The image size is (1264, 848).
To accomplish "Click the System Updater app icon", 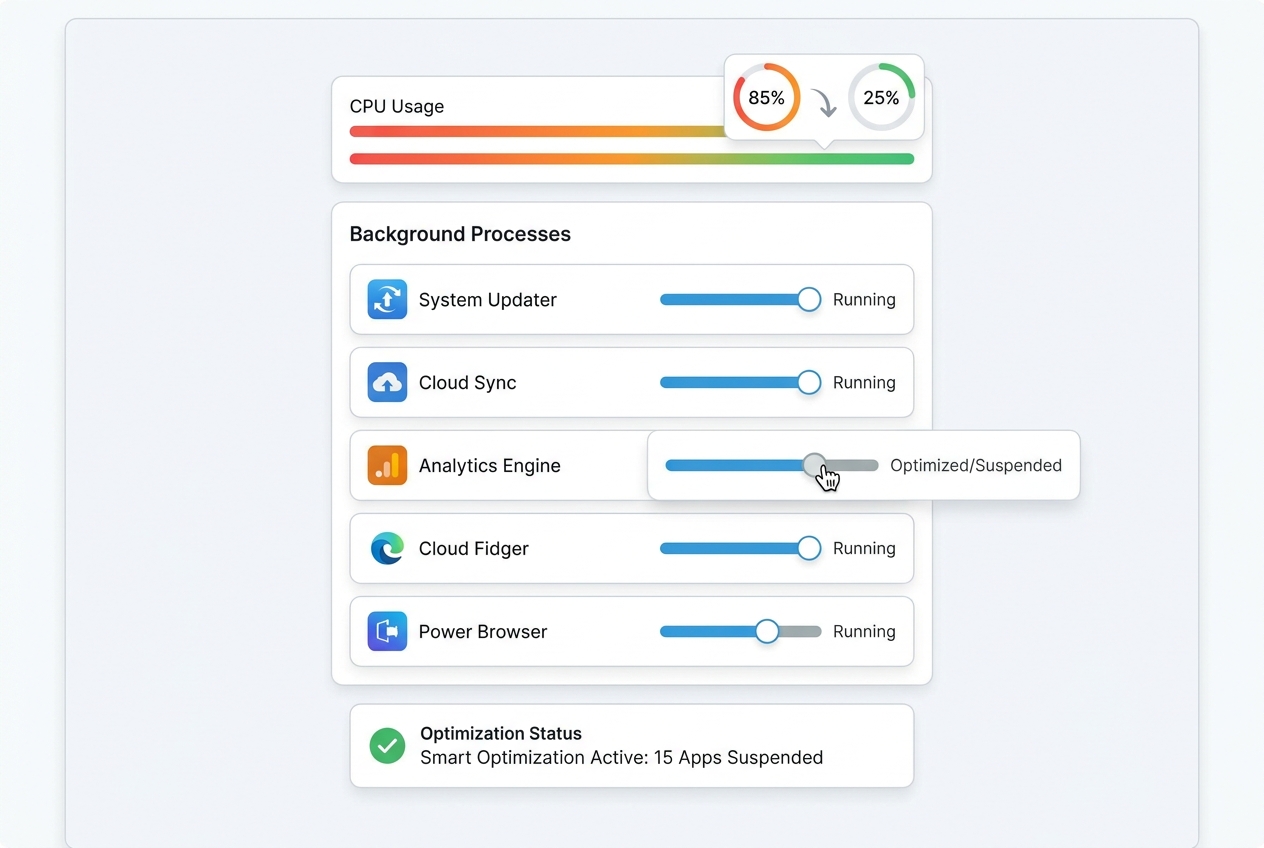I will tap(387, 299).
